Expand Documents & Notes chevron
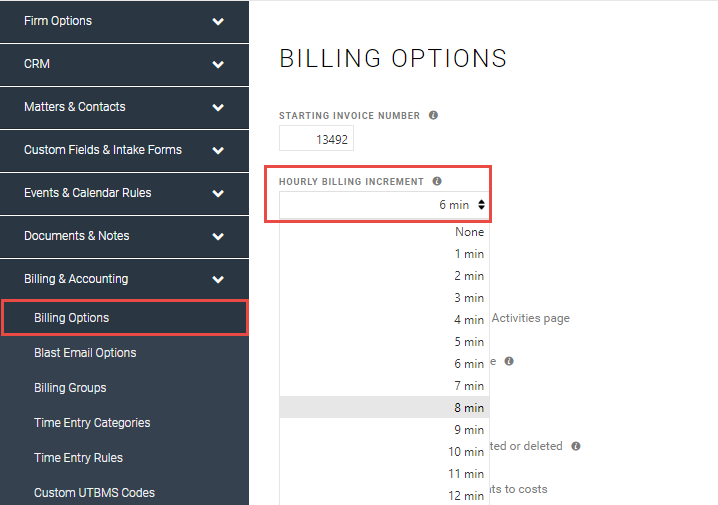Viewport: 718px width, 505px height. click(x=218, y=236)
